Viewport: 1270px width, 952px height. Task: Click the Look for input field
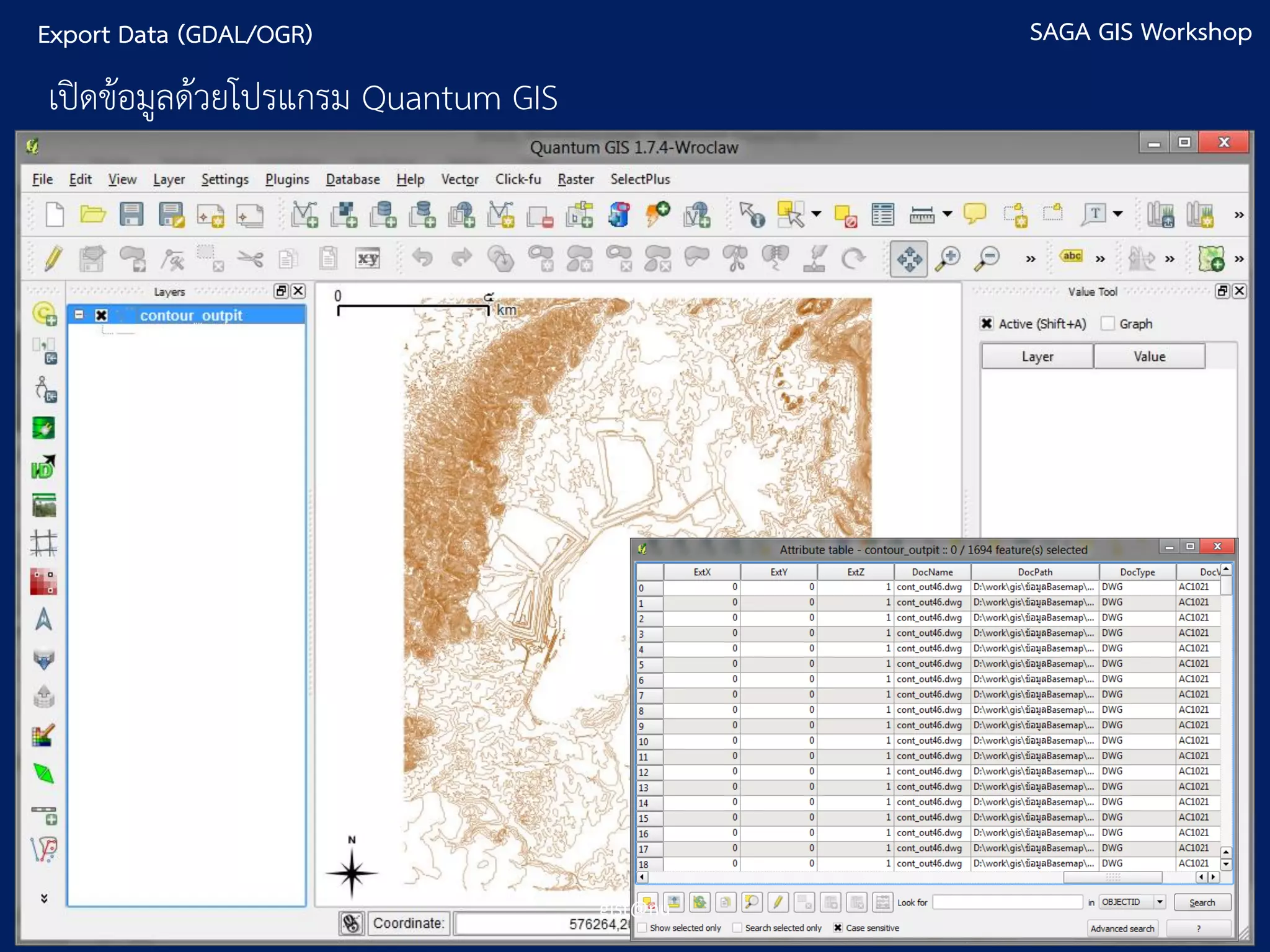coord(1008,902)
